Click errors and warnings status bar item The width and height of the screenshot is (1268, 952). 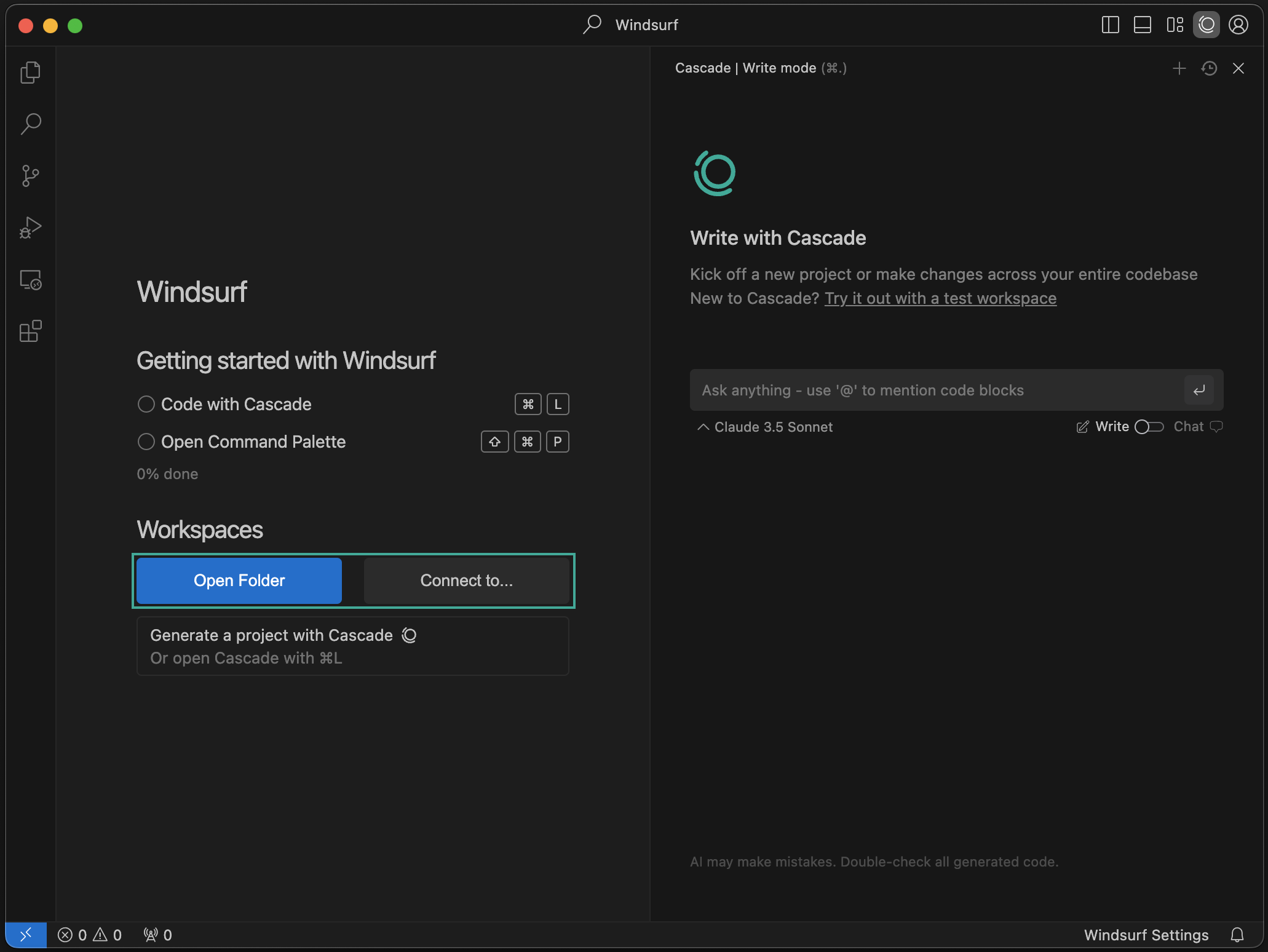[x=90, y=935]
